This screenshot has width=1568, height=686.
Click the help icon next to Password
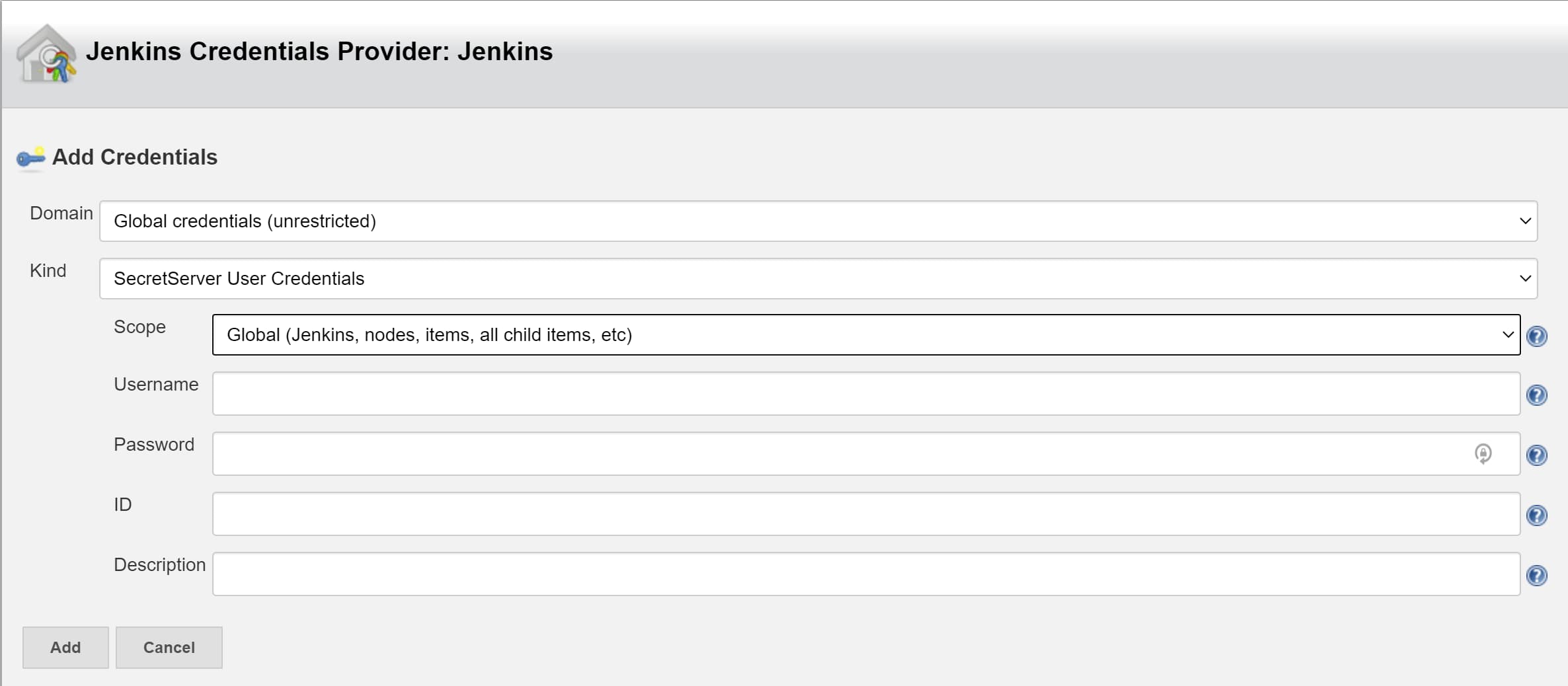[1536, 455]
